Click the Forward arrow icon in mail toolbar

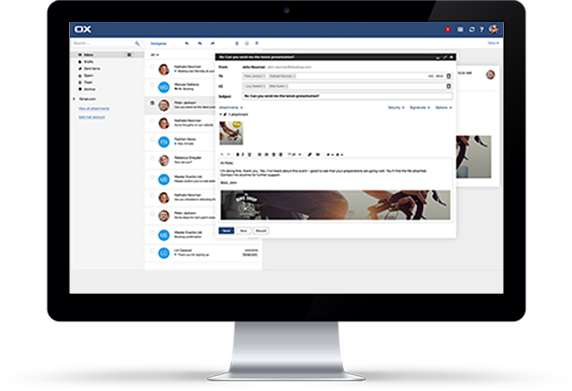pos(213,43)
